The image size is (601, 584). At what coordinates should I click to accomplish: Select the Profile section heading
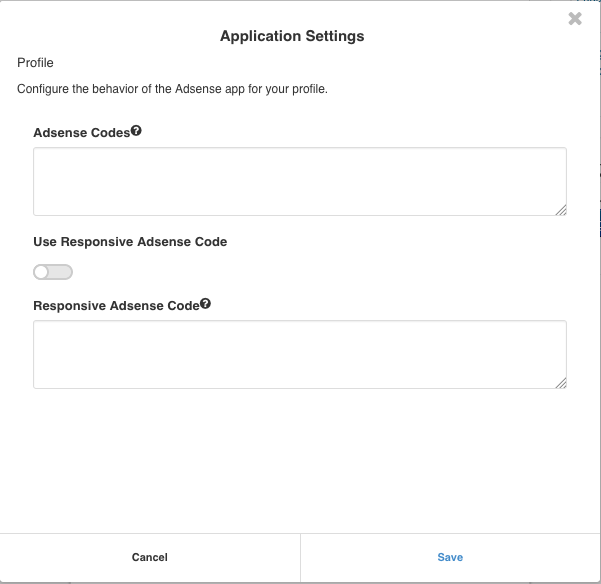coord(35,63)
